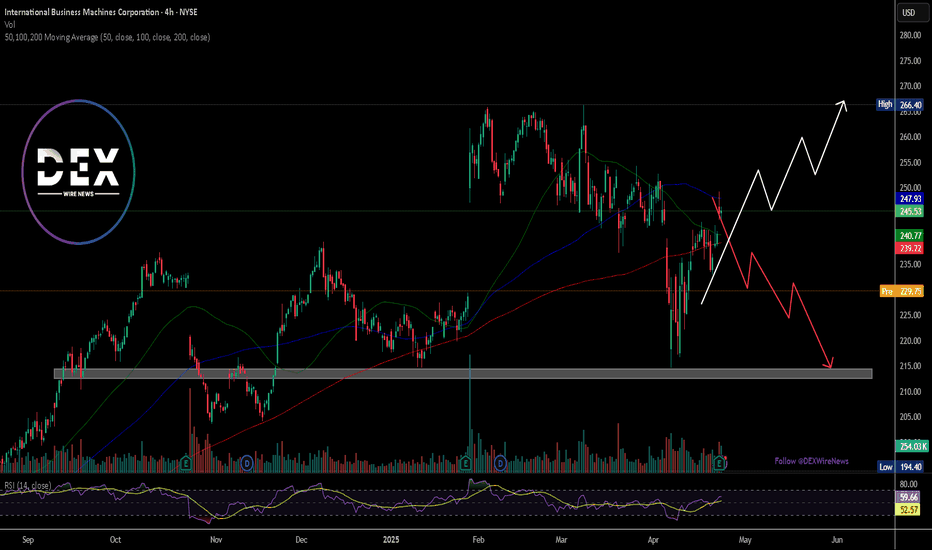Click the 235.00 price axis tick
This screenshot has width=932, height=550.
(910, 264)
